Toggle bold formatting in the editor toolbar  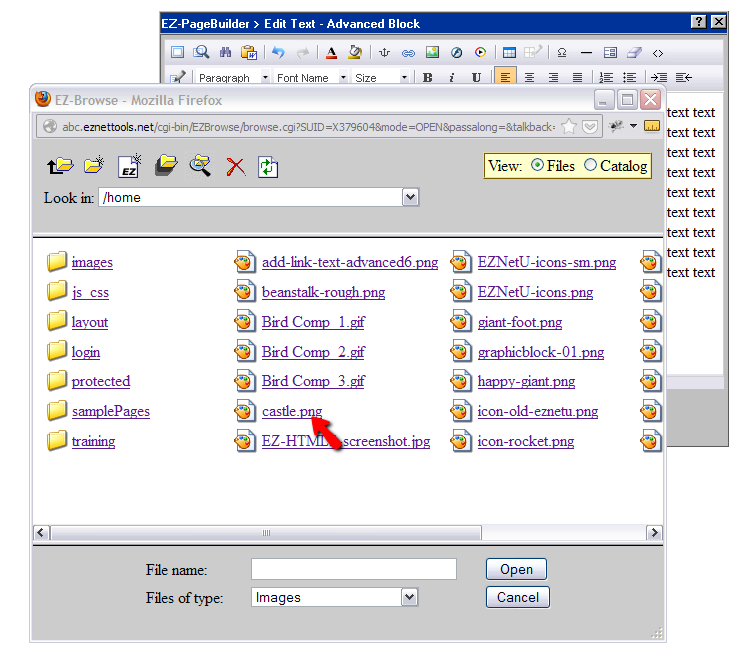428,77
